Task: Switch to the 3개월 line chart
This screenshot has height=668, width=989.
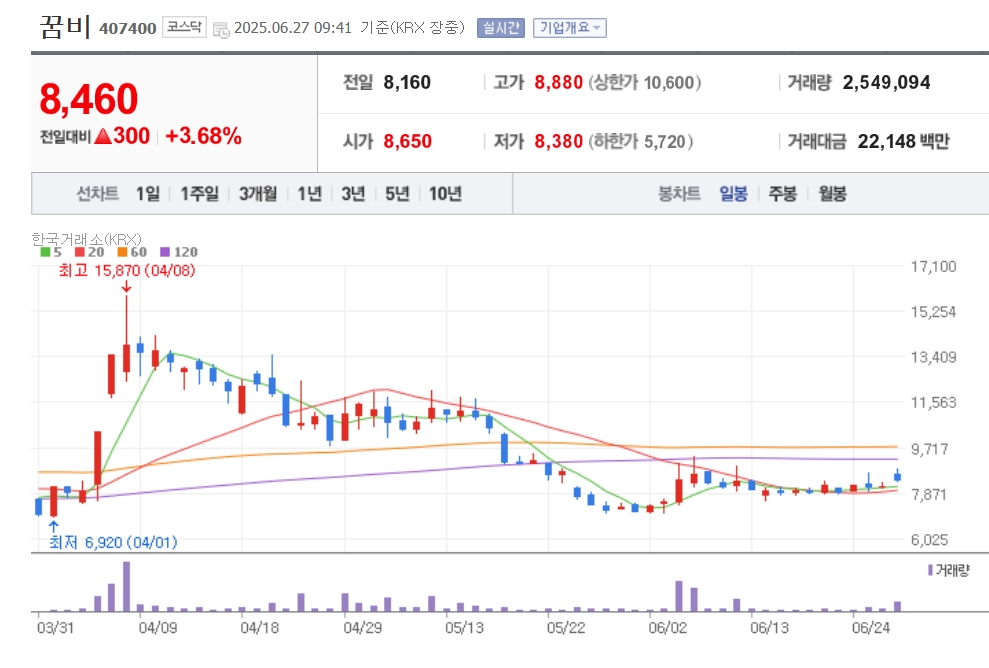Action: pos(257,194)
